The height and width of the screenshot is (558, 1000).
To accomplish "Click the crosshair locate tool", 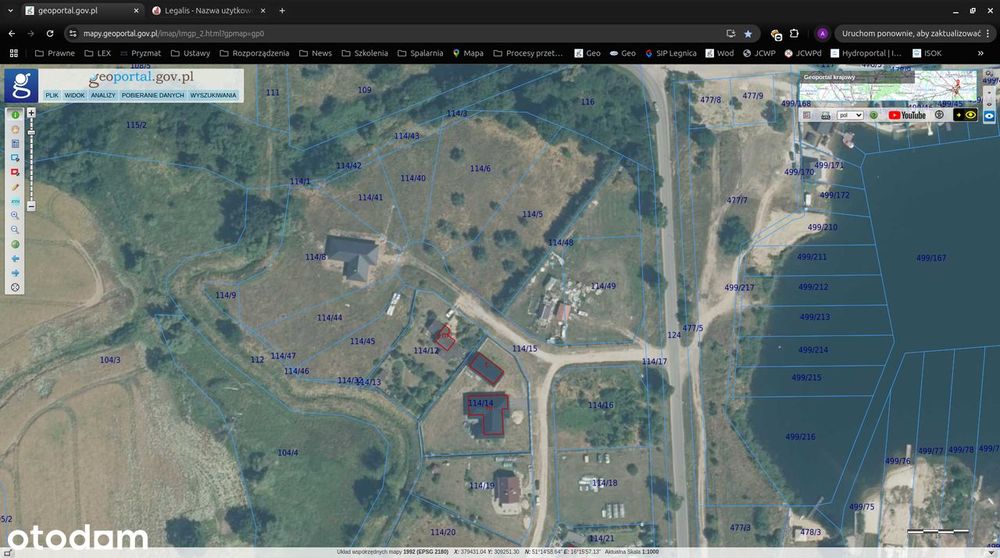I will (x=15, y=288).
